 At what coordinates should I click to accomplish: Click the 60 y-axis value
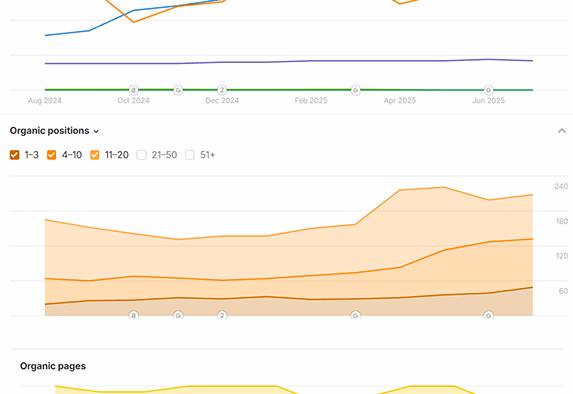[563, 291]
